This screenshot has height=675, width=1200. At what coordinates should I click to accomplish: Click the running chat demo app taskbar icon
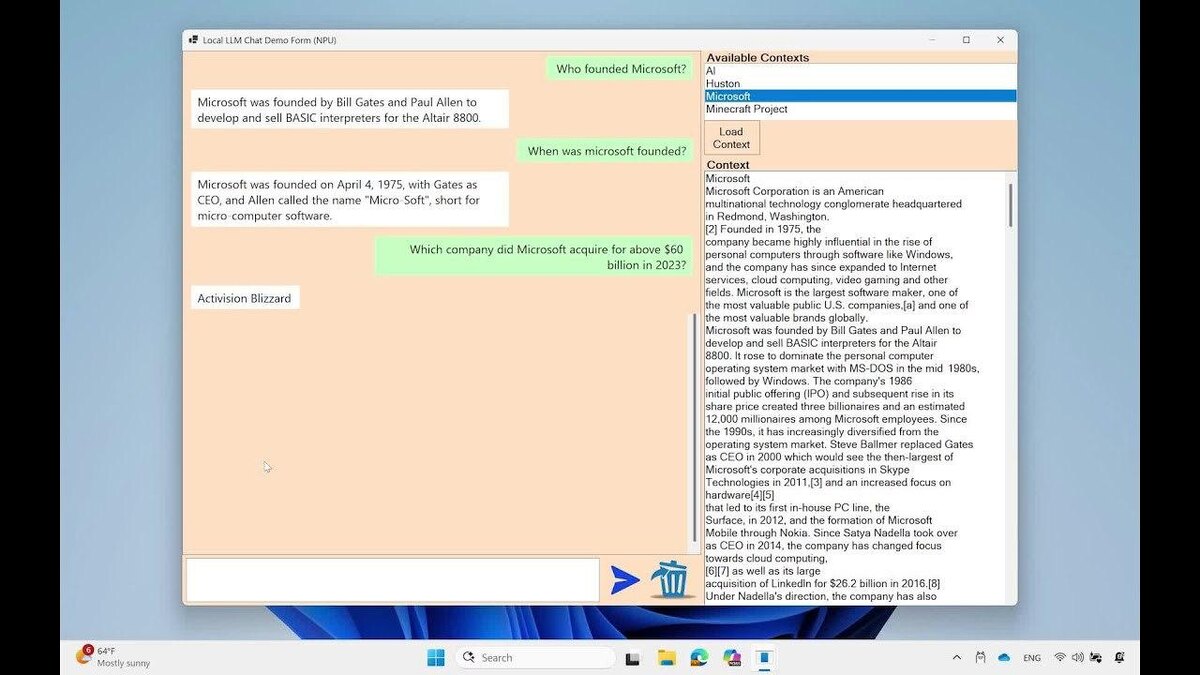point(764,657)
